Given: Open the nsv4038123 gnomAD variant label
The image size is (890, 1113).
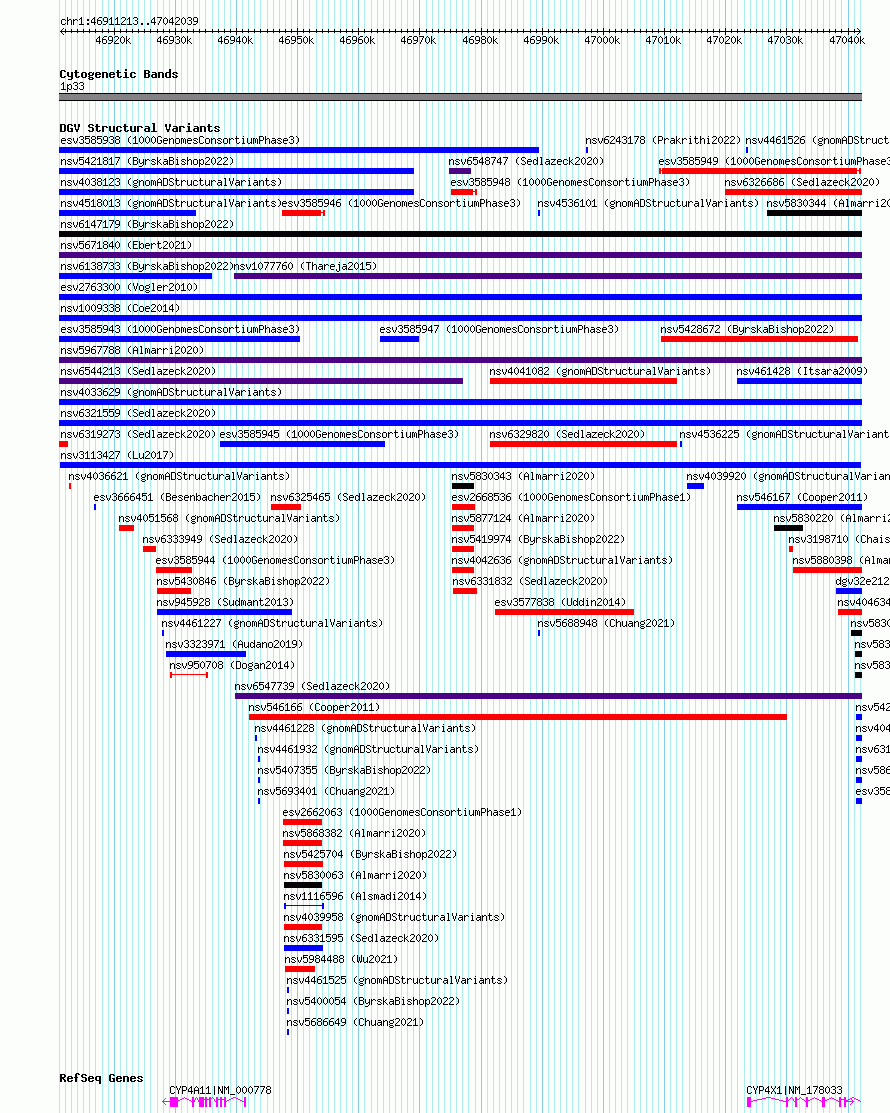Looking at the screenshot, I should pos(171,182).
